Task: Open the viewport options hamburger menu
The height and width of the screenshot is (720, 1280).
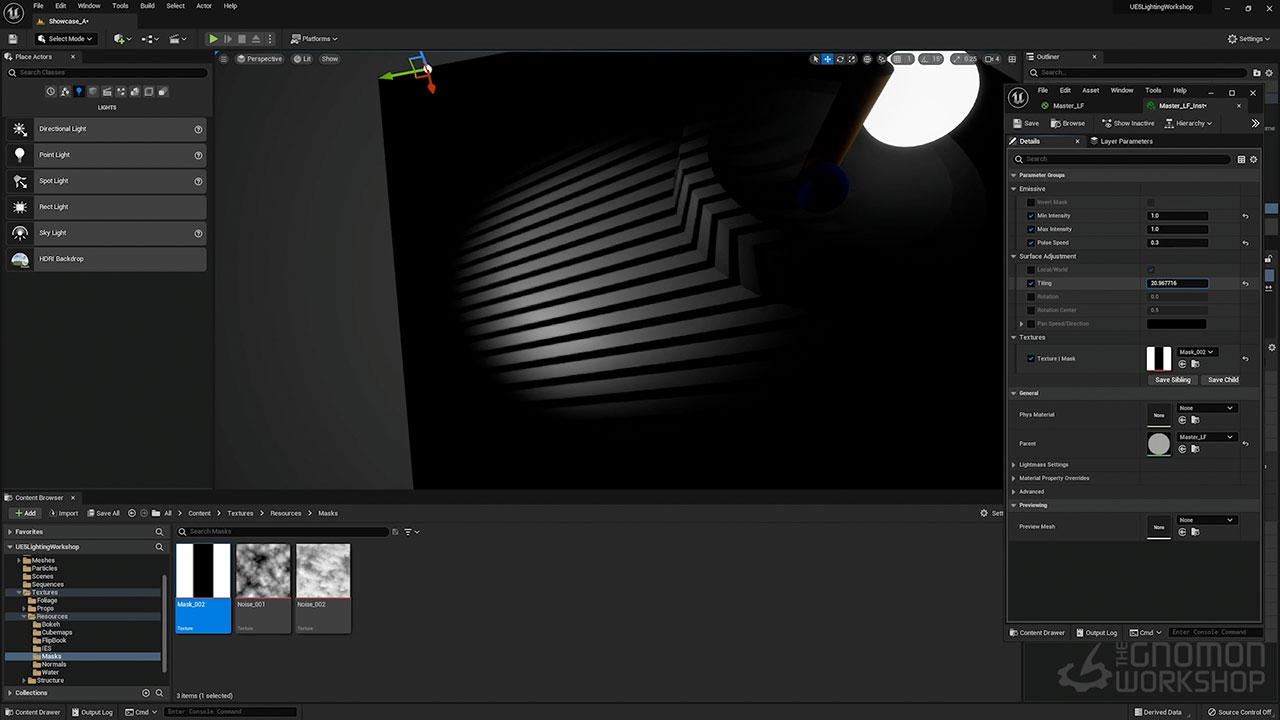Action: pyautogui.click(x=225, y=59)
